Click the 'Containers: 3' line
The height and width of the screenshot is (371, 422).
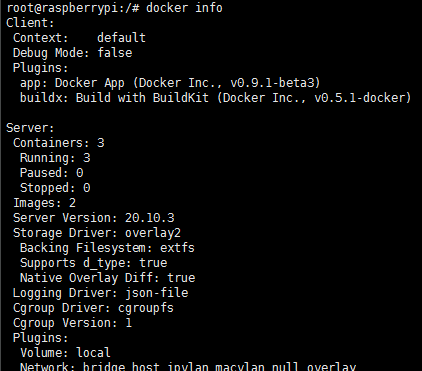click(x=59, y=143)
